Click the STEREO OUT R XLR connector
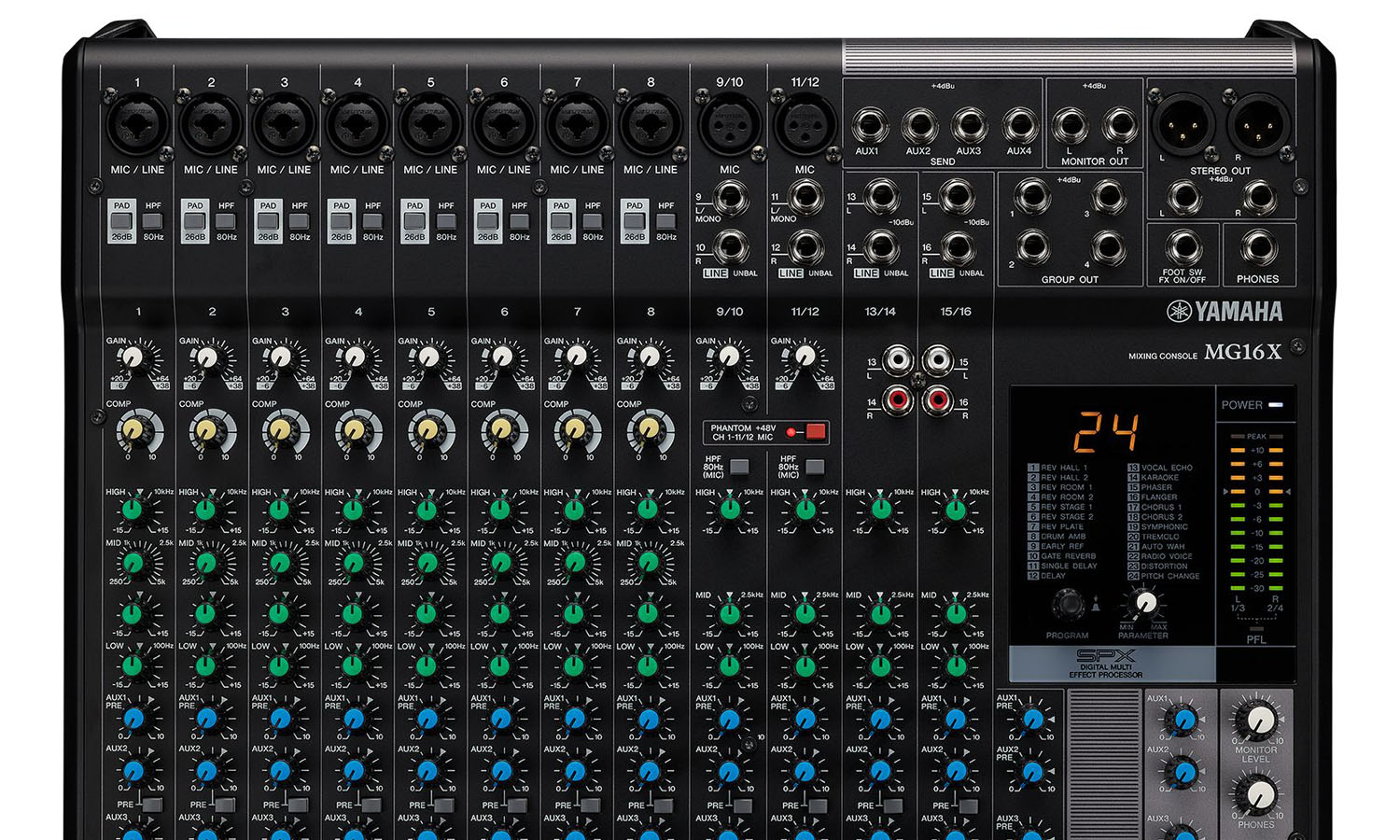The height and width of the screenshot is (840, 1400). click(1258, 123)
